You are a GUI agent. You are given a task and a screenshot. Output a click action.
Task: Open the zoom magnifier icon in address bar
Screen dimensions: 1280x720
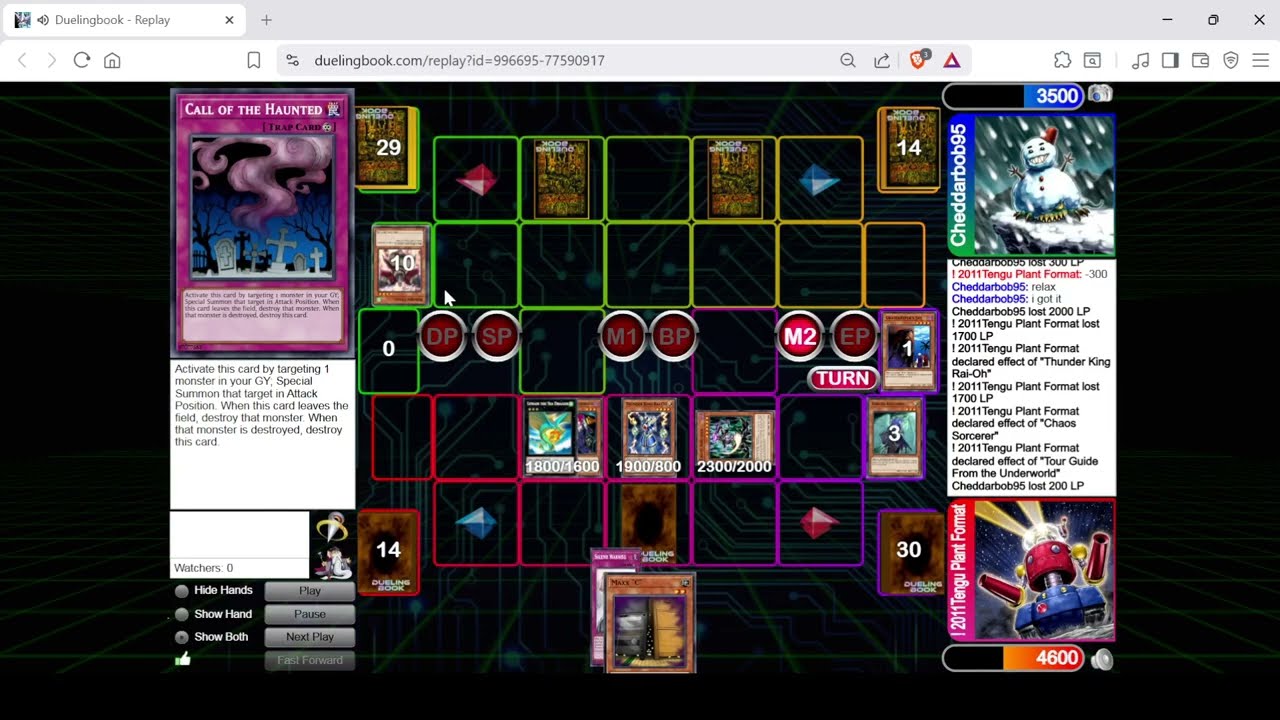[x=848, y=60]
